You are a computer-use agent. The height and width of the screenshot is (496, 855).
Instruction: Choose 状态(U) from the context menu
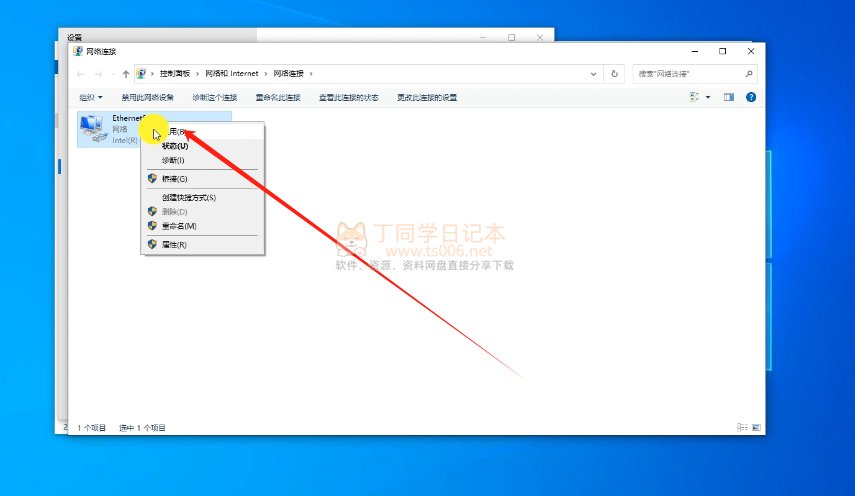pos(202,146)
